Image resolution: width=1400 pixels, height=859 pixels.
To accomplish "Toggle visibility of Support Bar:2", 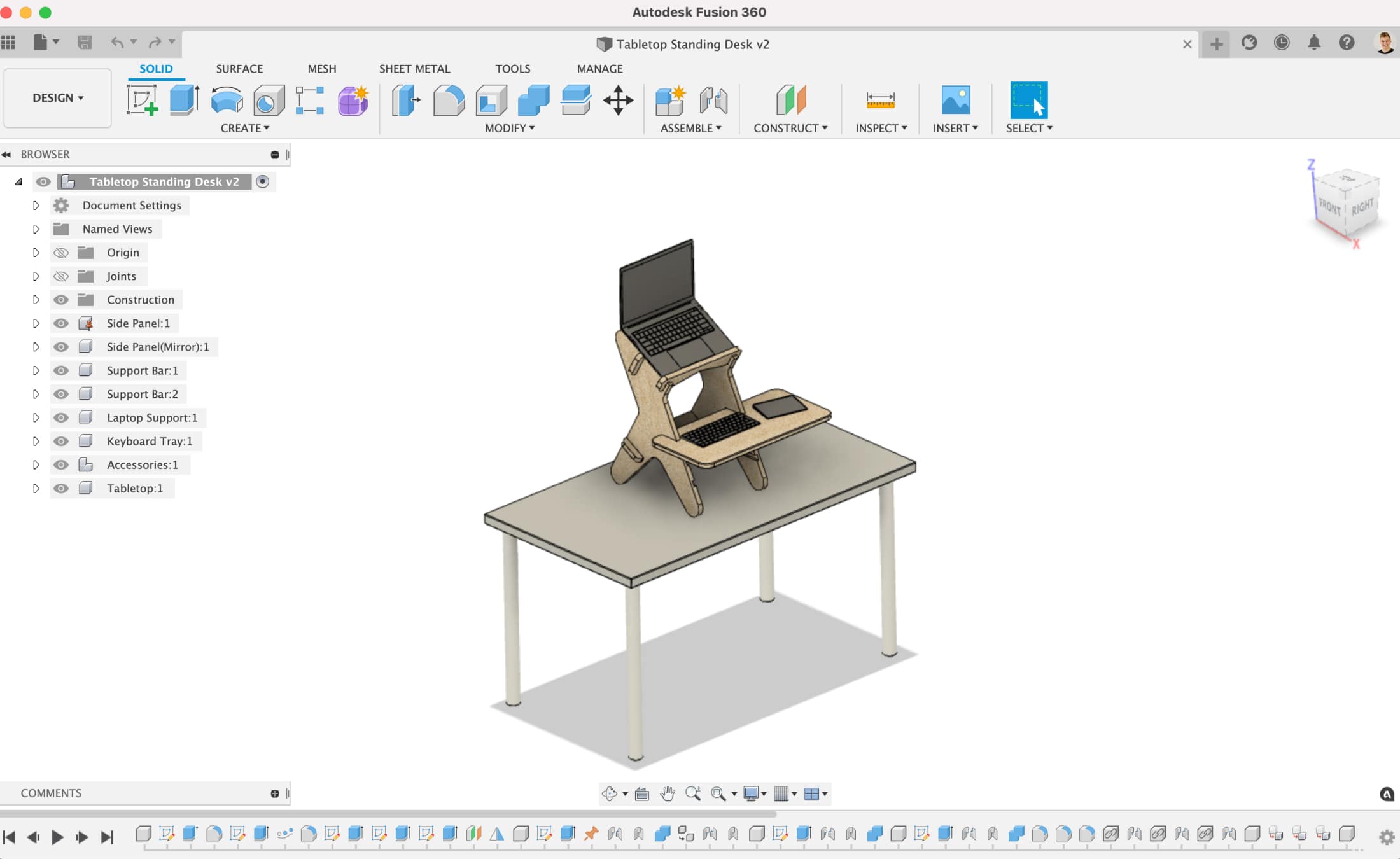I will (x=60, y=393).
